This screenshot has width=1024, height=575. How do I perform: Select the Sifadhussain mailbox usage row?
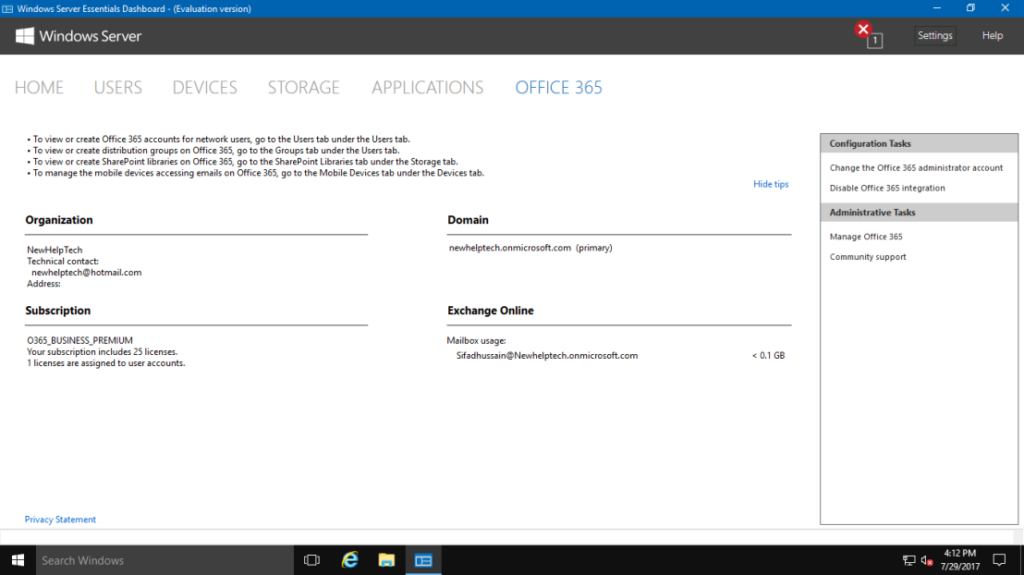coord(619,355)
